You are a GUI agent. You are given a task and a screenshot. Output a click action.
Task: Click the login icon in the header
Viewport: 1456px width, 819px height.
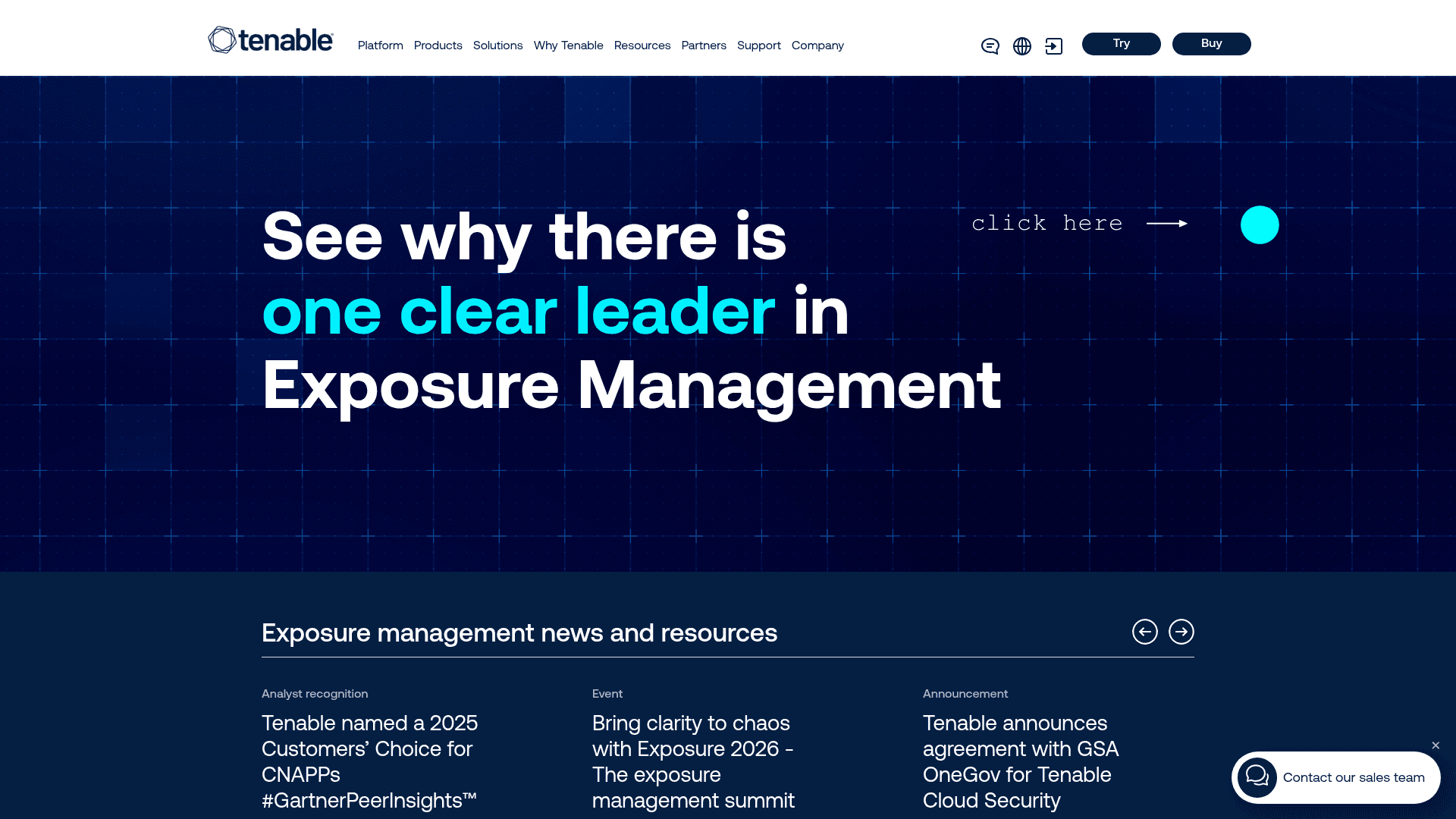click(1055, 46)
